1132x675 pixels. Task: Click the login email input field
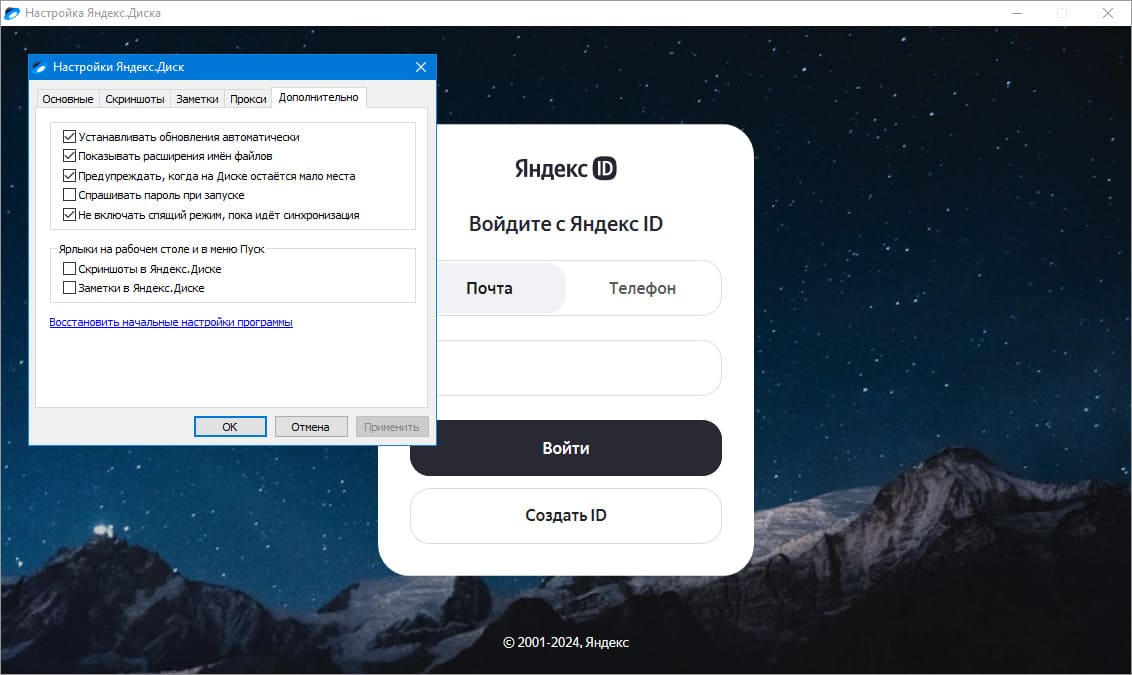click(x=579, y=368)
